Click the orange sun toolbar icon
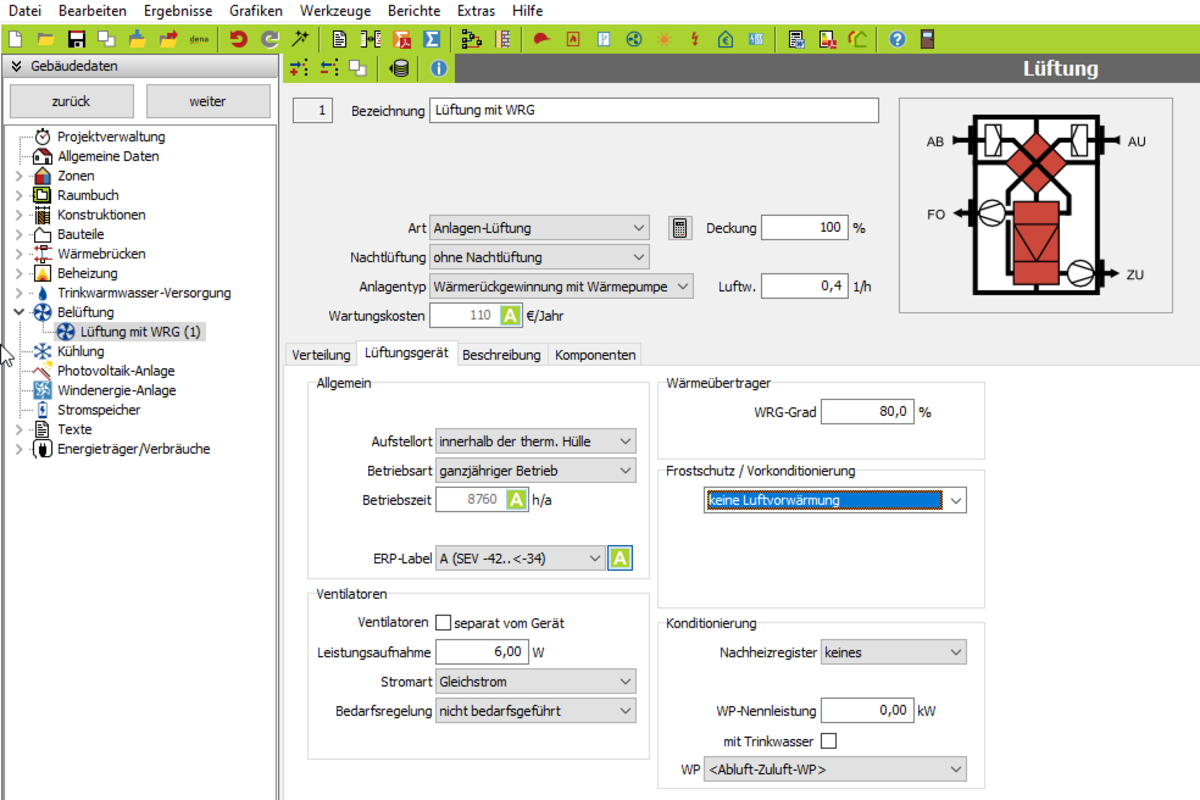Viewport: 1200px width, 800px height. point(664,39)
